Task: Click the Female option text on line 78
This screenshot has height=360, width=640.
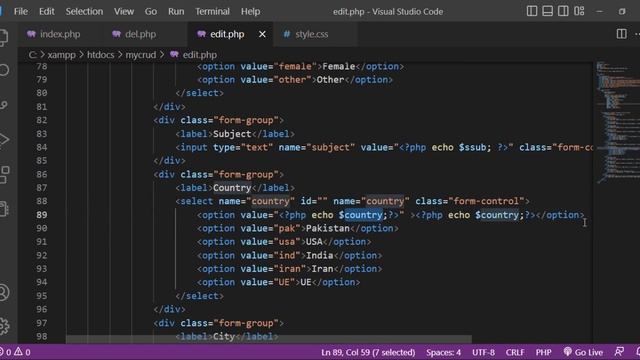Action: (x=339, y=67)
